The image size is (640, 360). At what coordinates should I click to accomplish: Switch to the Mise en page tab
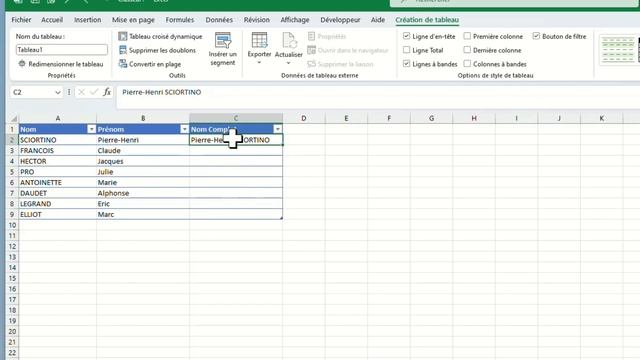click(133, 20)
